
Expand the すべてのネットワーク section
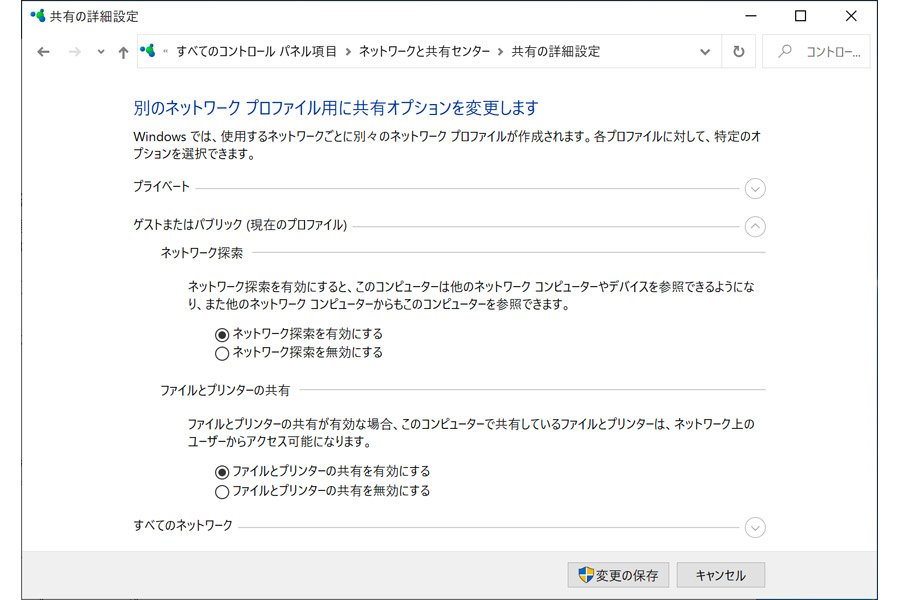click(755, 527)
